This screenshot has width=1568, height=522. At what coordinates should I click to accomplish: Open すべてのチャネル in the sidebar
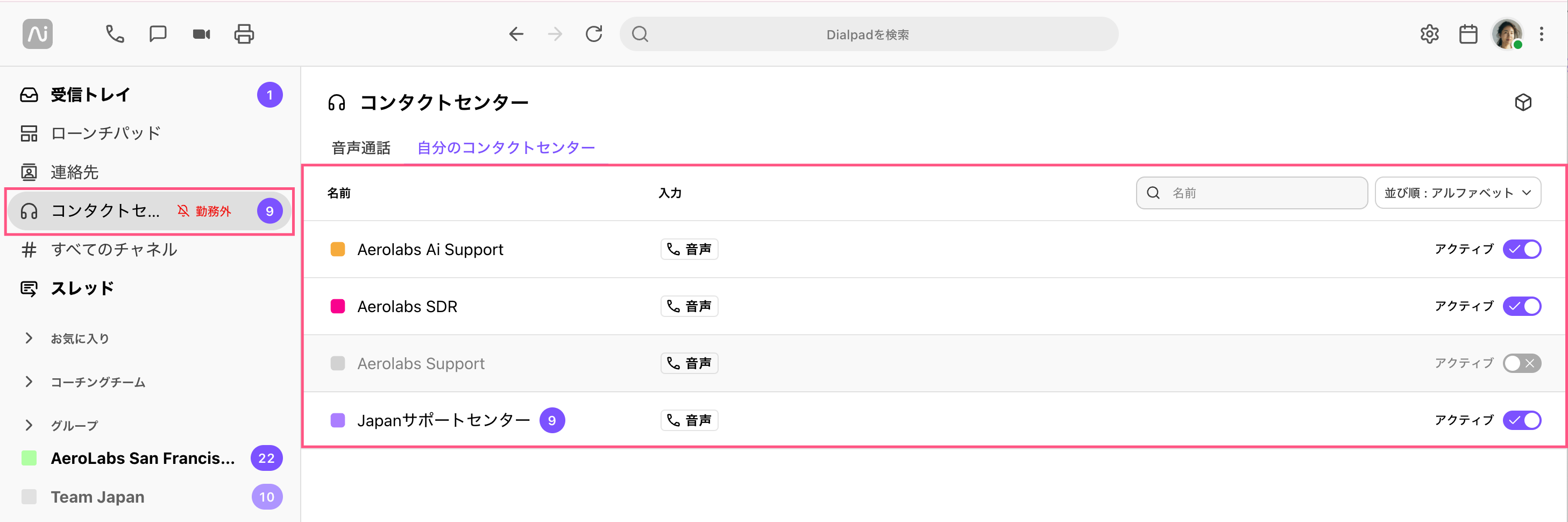point(150,250)
